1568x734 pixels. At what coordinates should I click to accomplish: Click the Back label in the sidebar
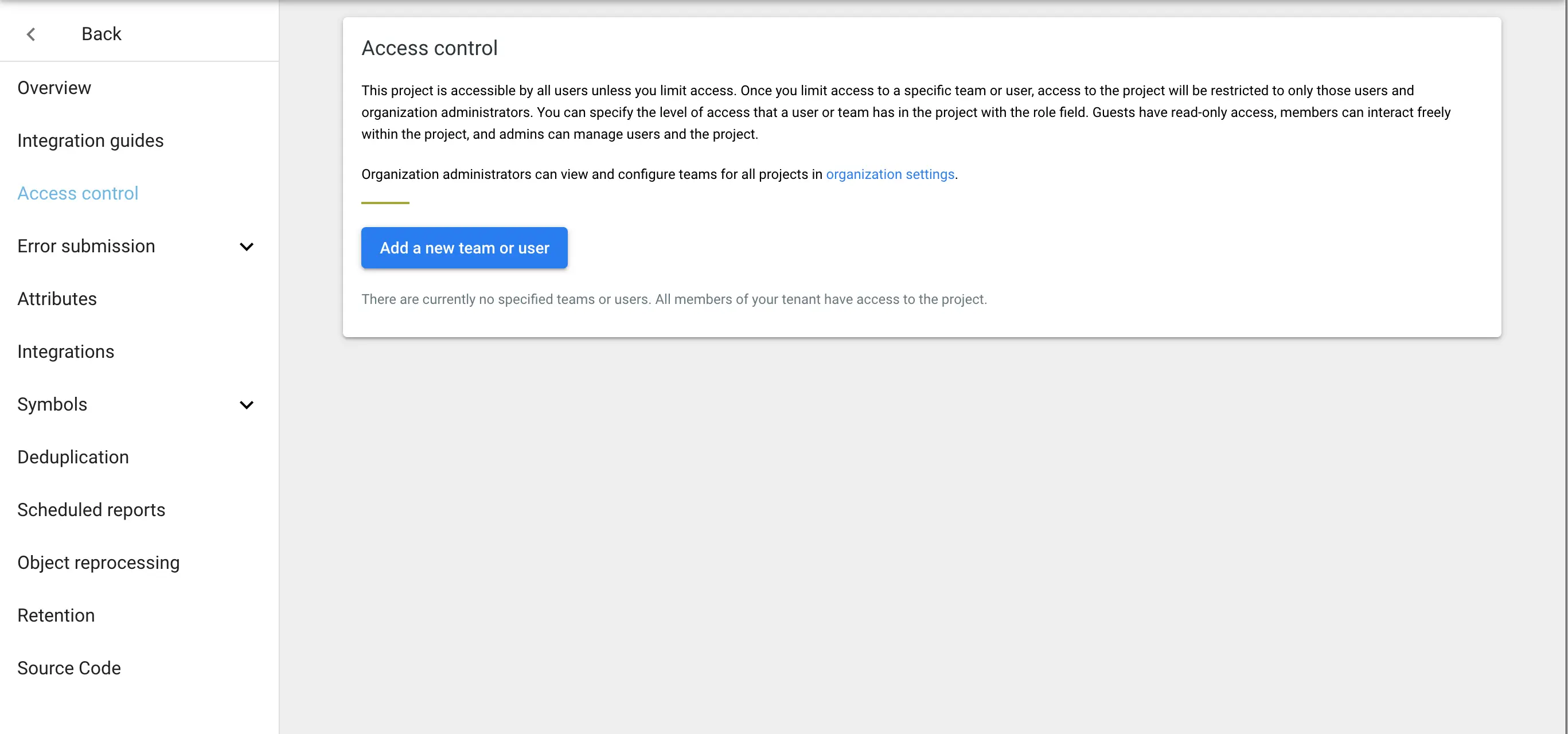tap(101, 34)
